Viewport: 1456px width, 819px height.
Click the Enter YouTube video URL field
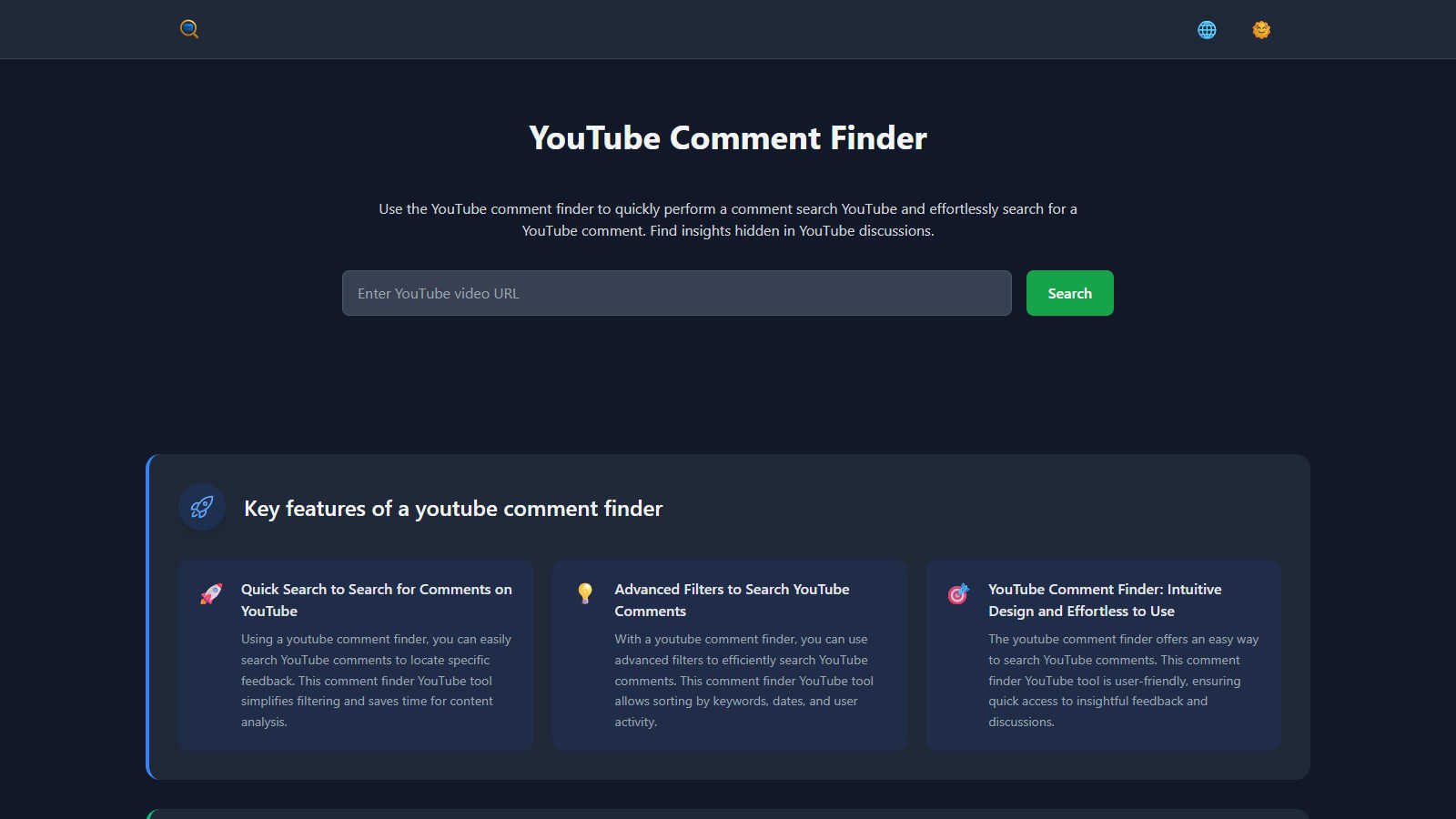point(677,293)
